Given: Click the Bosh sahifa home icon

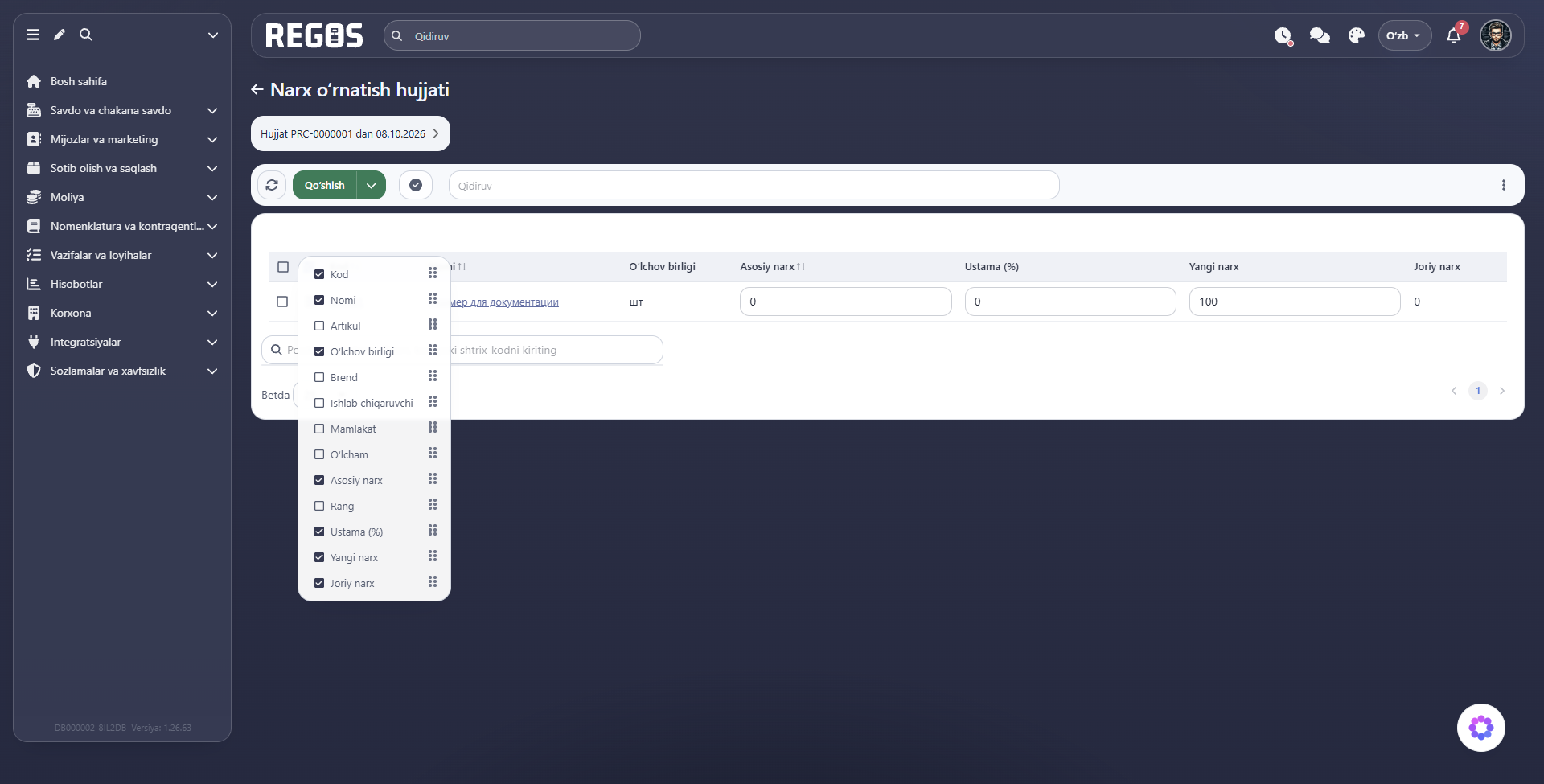Looking at the screenshot, I should (34, 81).
